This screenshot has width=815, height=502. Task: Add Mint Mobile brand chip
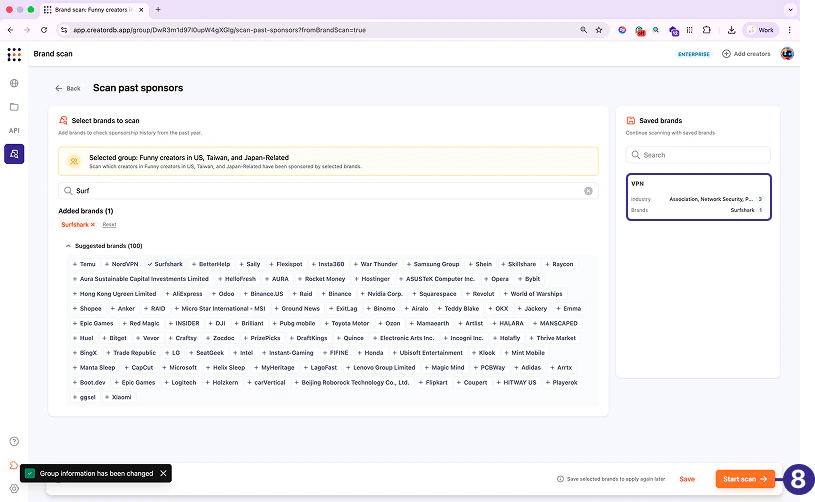click(524, 353)
